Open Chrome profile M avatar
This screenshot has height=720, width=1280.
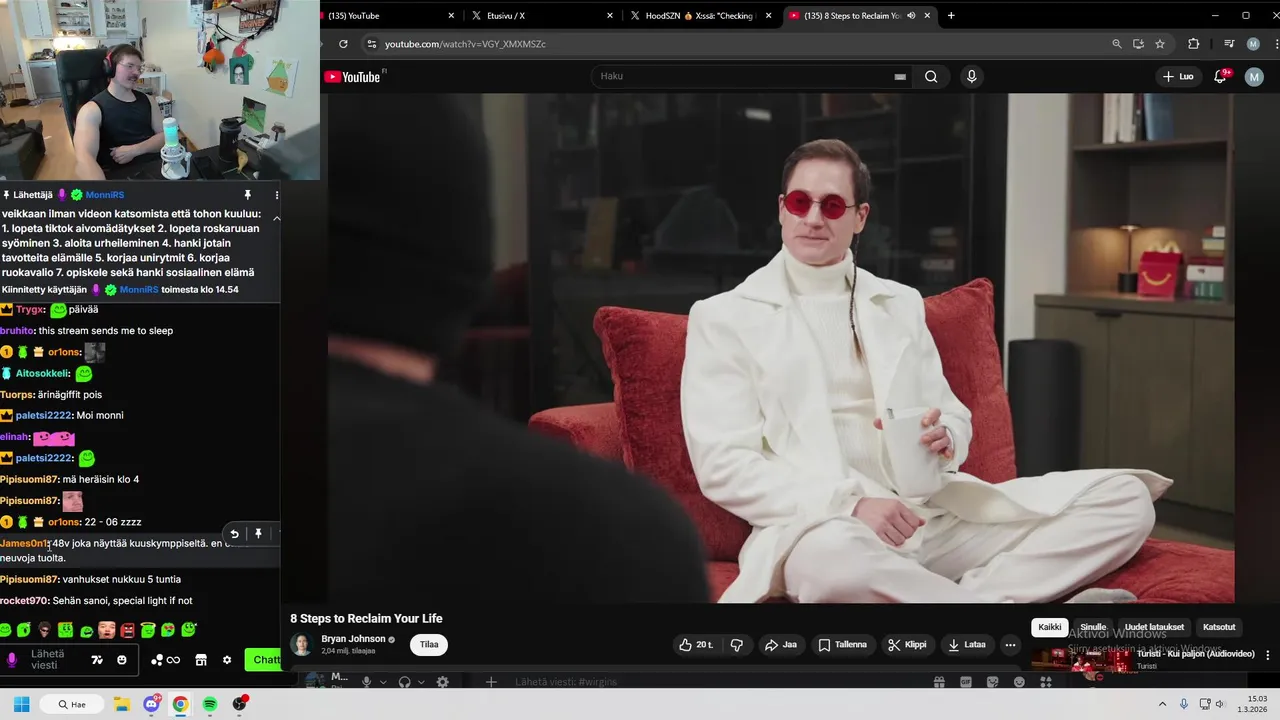click(x=1253, y=44)
